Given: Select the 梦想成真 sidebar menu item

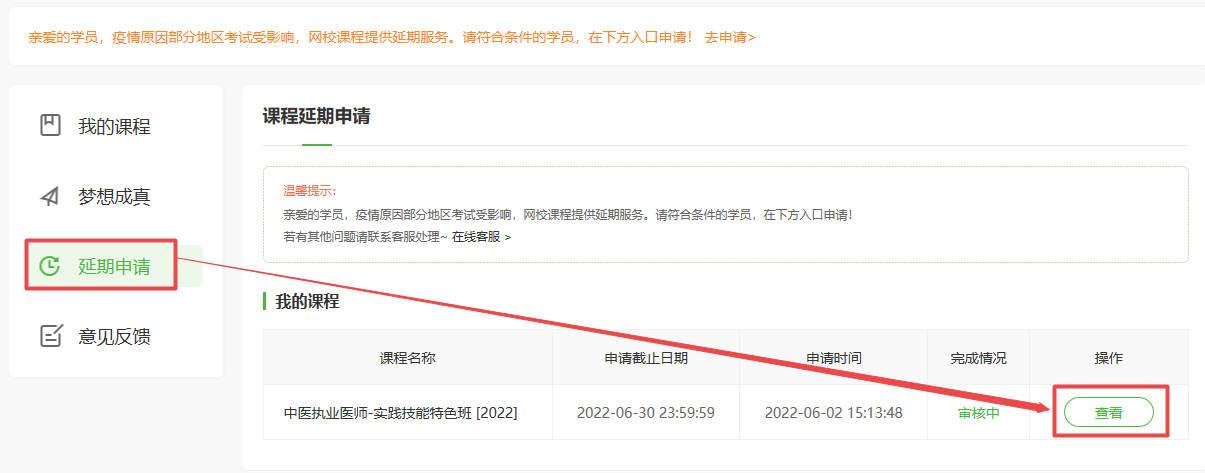Looking at the screenshot, I should [x=114, y=197].
